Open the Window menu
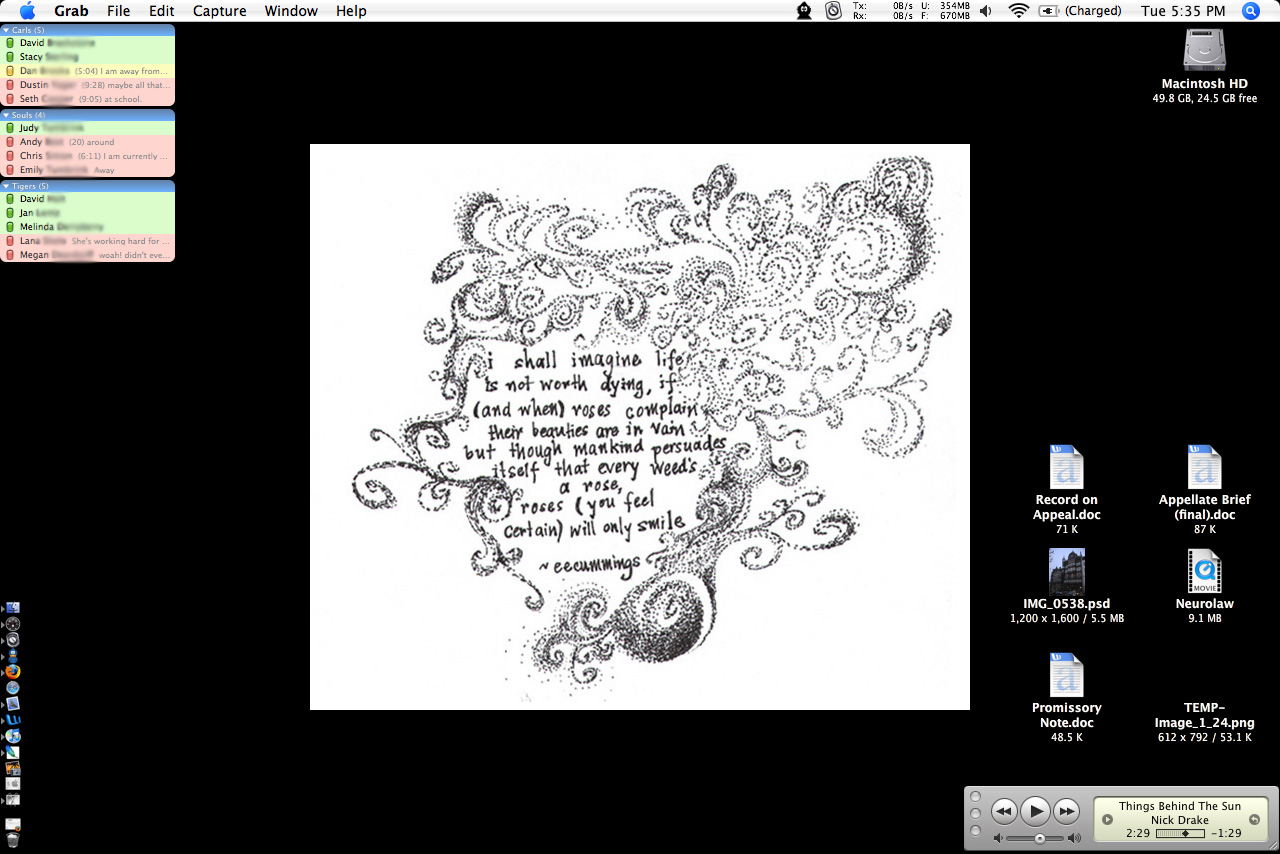 (291, 11)
